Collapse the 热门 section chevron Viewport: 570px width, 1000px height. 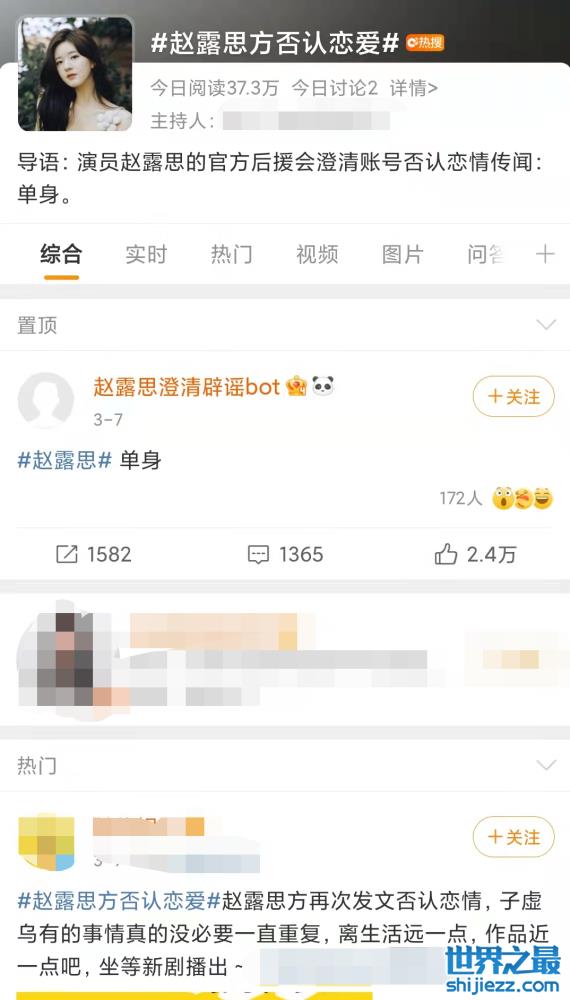pyautogui.click(x=546, y=765)
